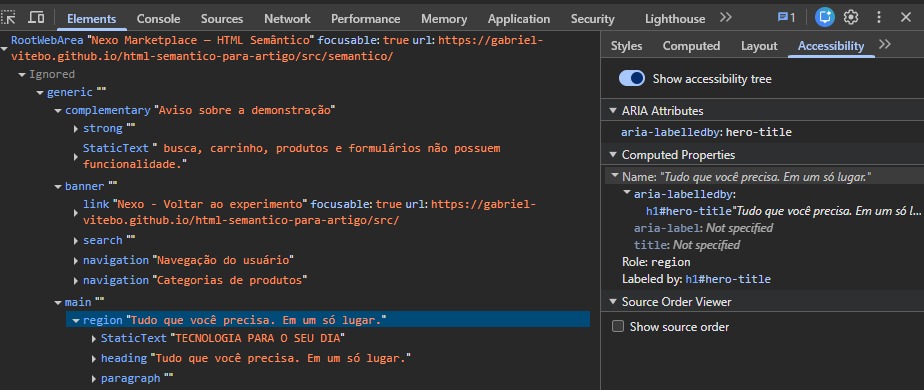Collapse the main node
Screen dimensions: 924x390
pyautogui.click(x=58, y=302)
